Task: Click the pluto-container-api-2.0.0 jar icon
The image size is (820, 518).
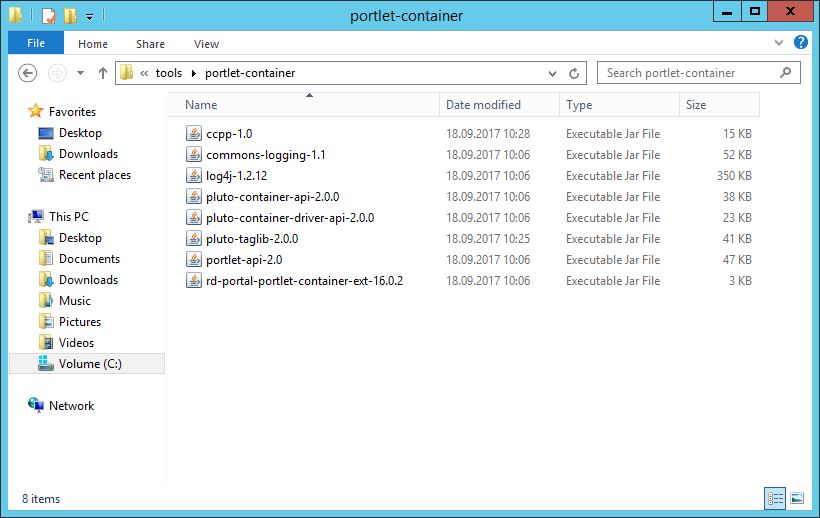Action: click(x=193, y=197)
